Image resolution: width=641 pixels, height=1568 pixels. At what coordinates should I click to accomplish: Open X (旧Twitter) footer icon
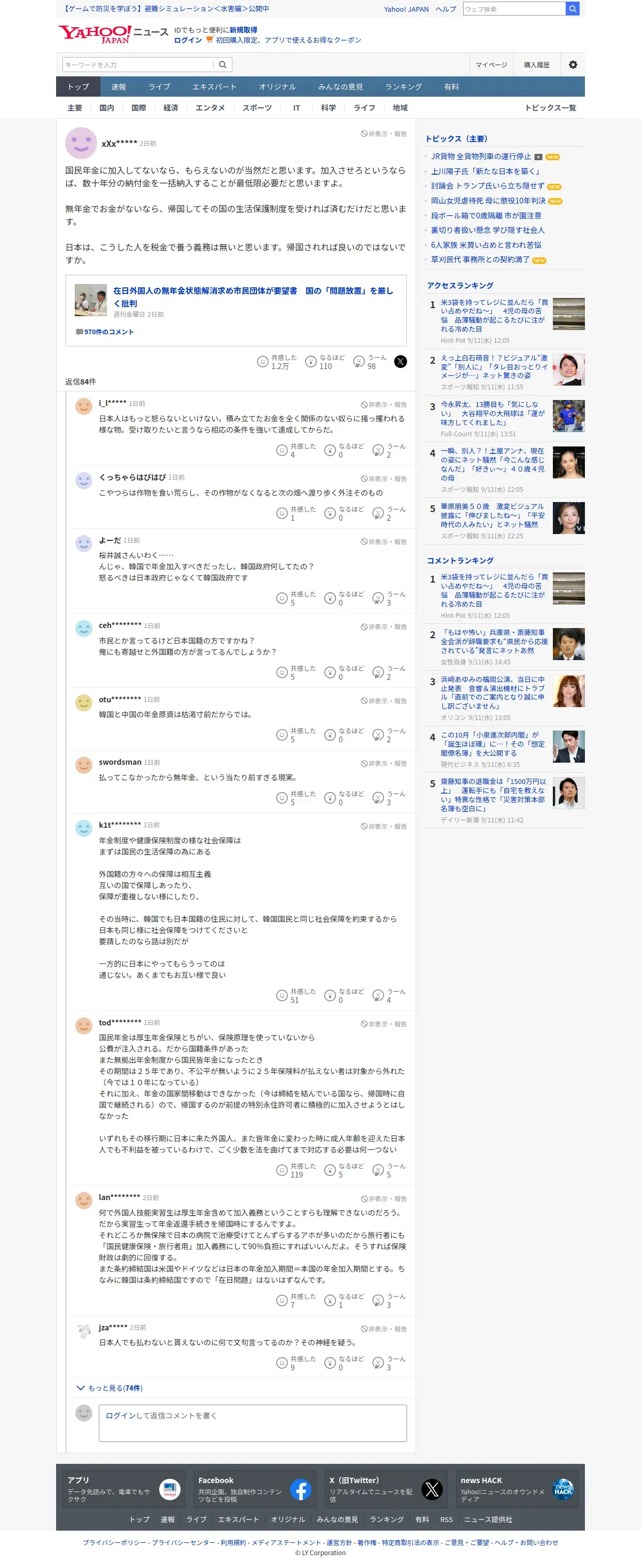pos(432,1489)
